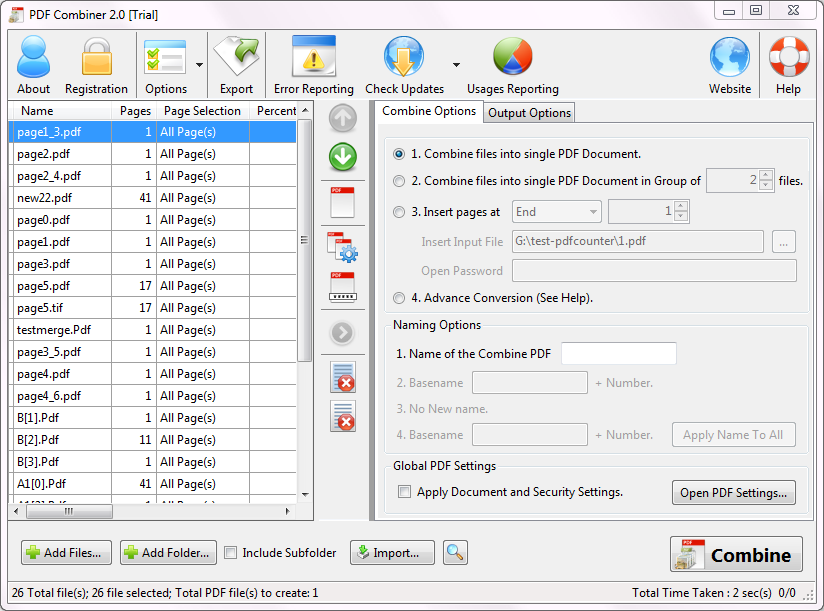Select A1[0].Pdf row
Screen dimensions: 824x611
[152, 484]
